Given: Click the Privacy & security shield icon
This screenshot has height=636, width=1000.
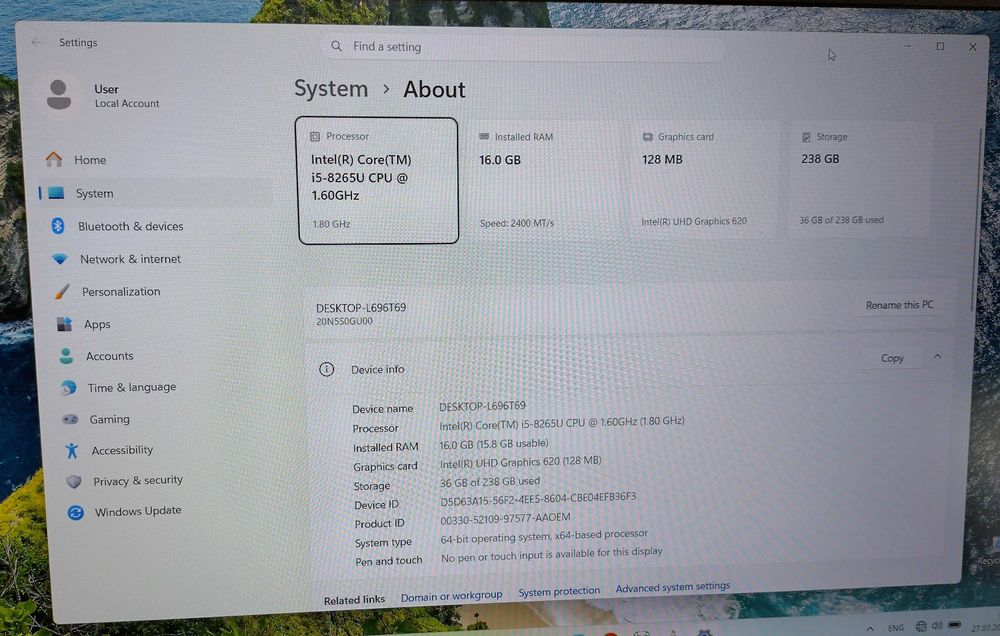Looking at the screenshot, I should coord(74,481).
